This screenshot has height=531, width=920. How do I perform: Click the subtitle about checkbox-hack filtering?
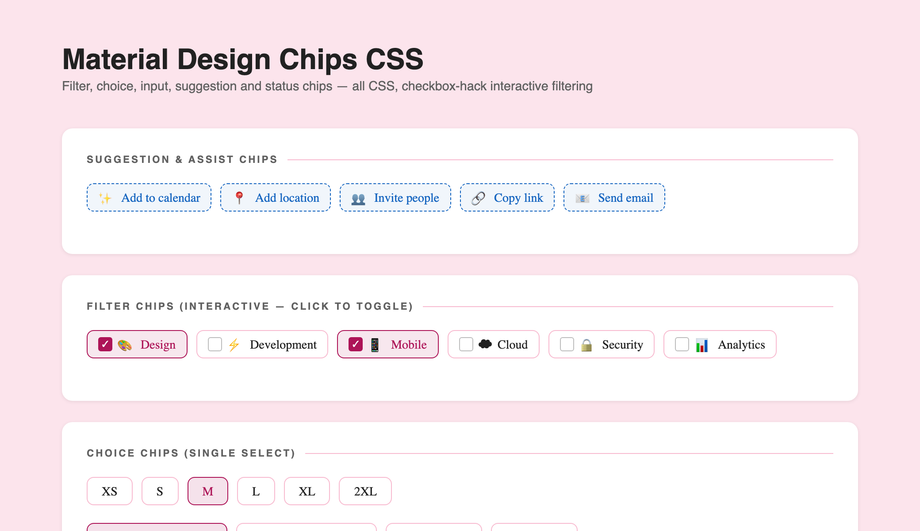point(327,86)
